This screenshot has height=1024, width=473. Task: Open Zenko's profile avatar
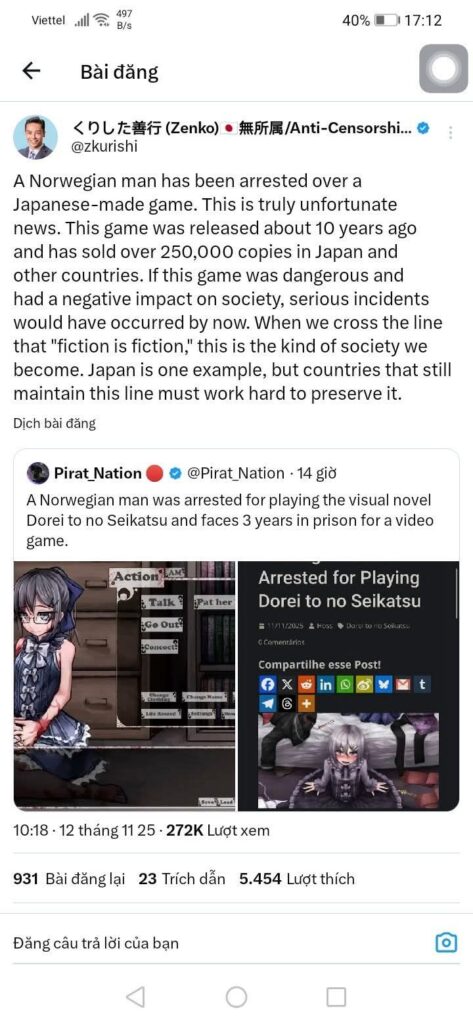(x=35, y=138)
